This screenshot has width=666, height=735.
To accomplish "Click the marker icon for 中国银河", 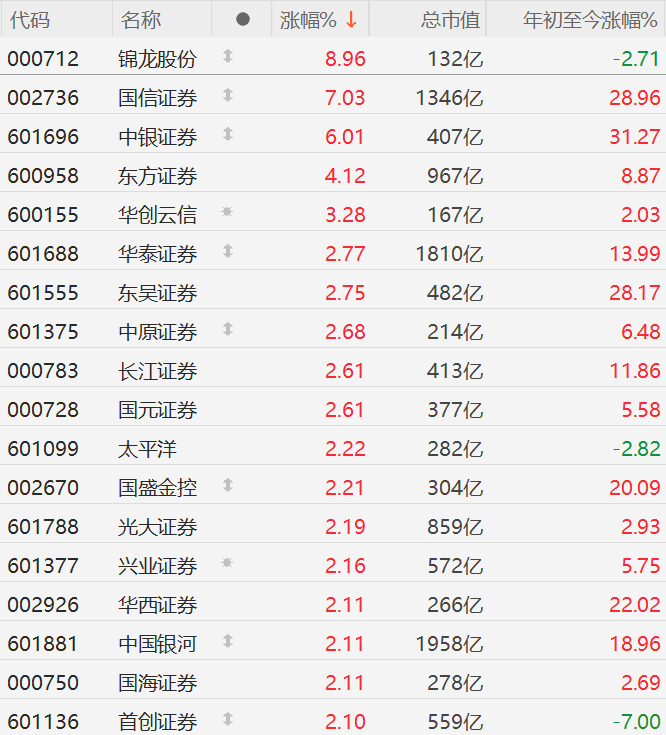I will pos(228,641).
